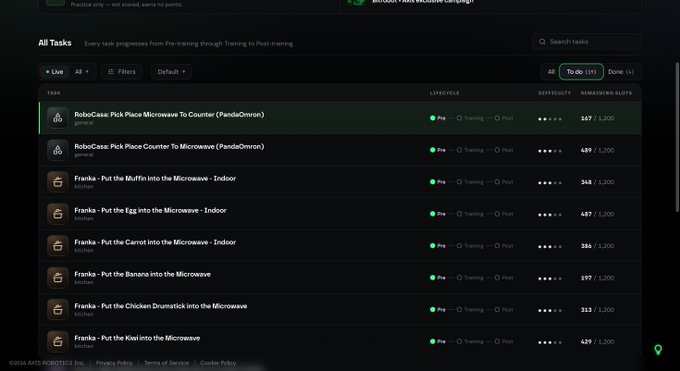Click the 348 / 1,200 slots value
This screenshot has height=371, width=680.
[597, 182]
